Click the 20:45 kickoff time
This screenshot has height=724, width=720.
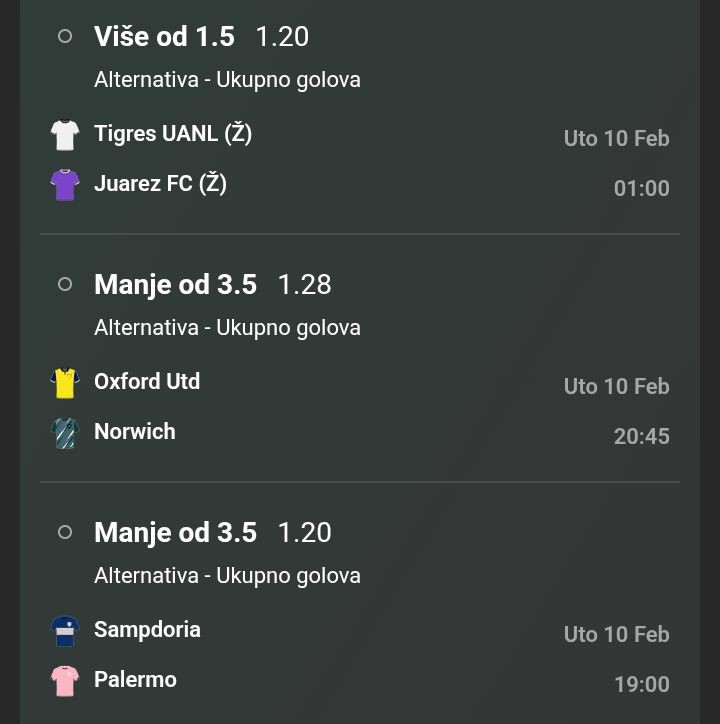(641, 436)
